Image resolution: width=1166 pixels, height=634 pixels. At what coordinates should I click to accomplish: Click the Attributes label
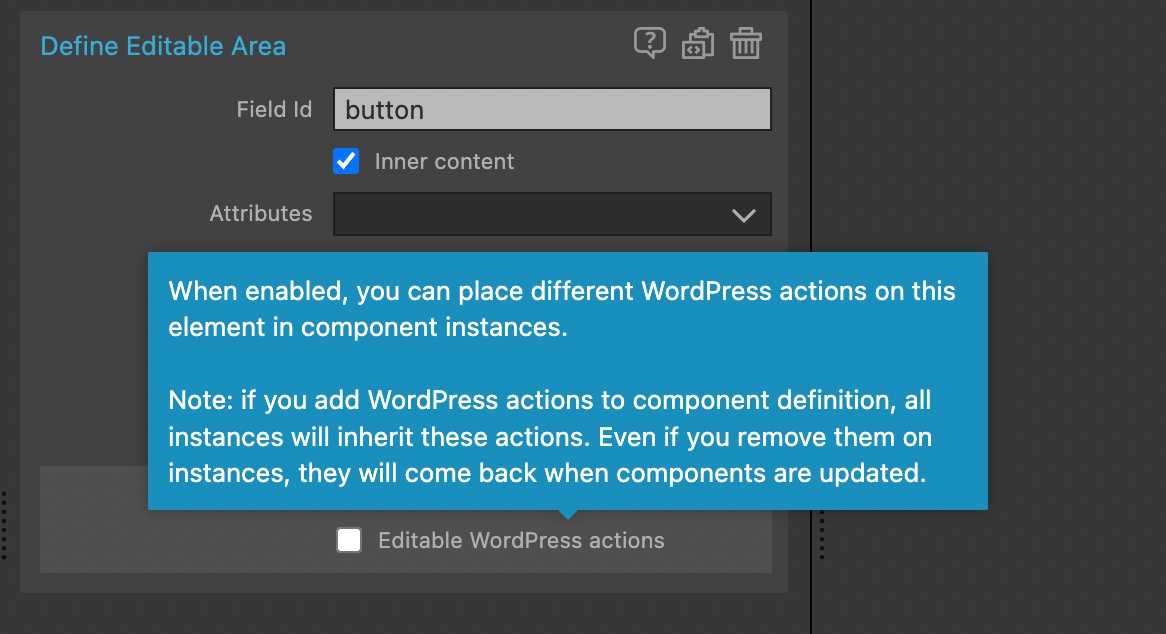pyautogui.click(x=261, y=213)
